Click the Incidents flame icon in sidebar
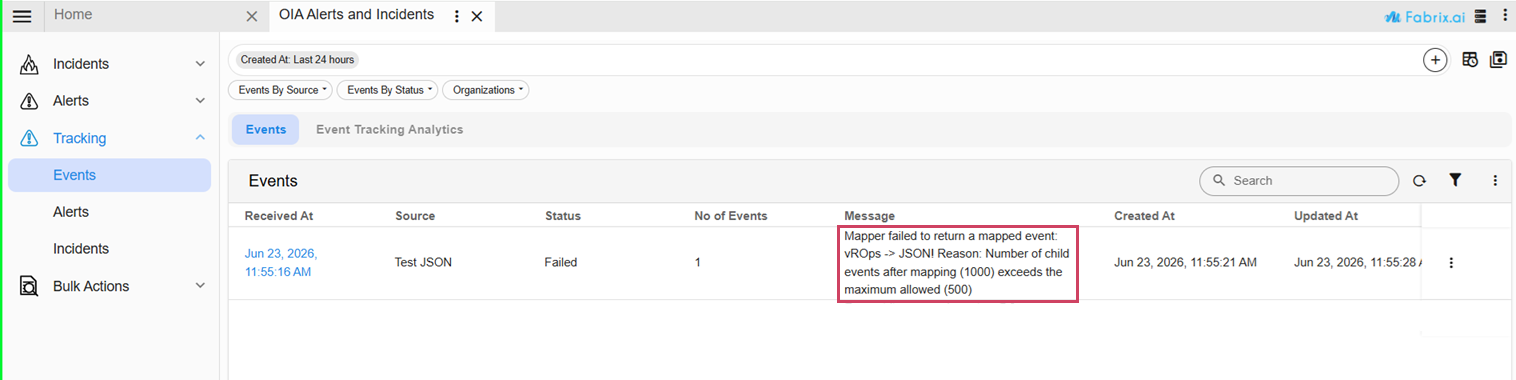1516x380 pixels. 30,64
